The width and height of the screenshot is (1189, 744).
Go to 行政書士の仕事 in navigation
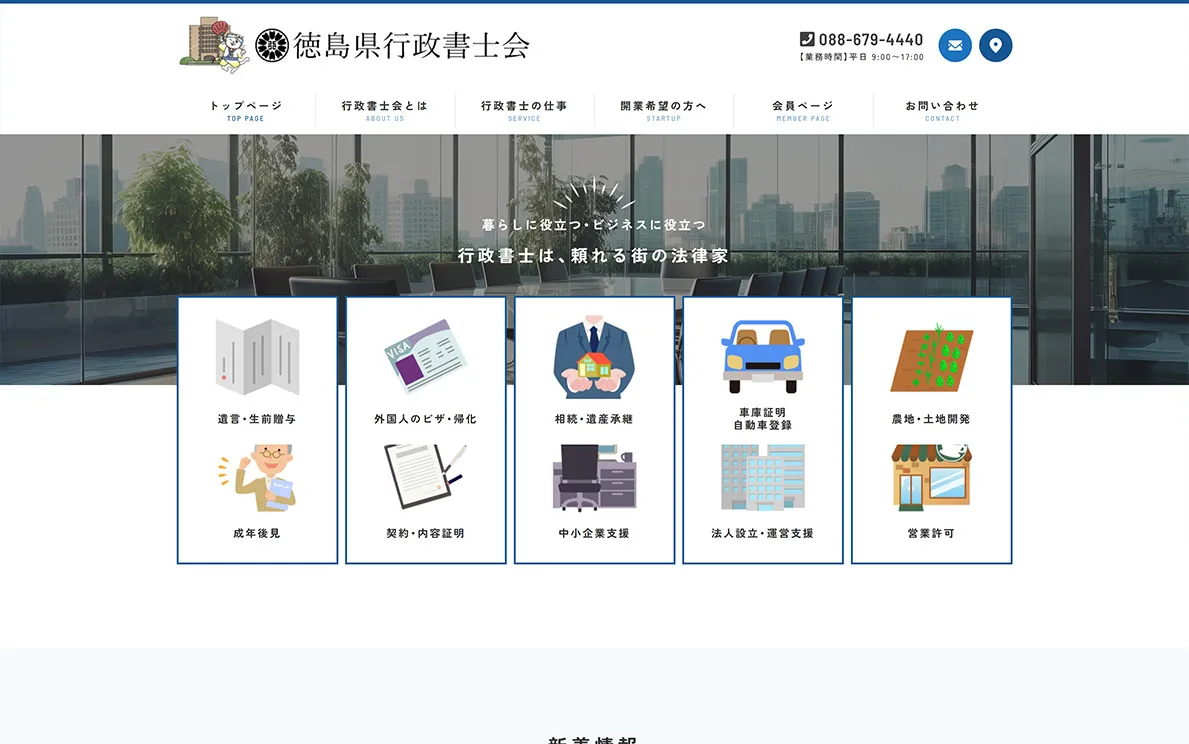coord(524,110)
